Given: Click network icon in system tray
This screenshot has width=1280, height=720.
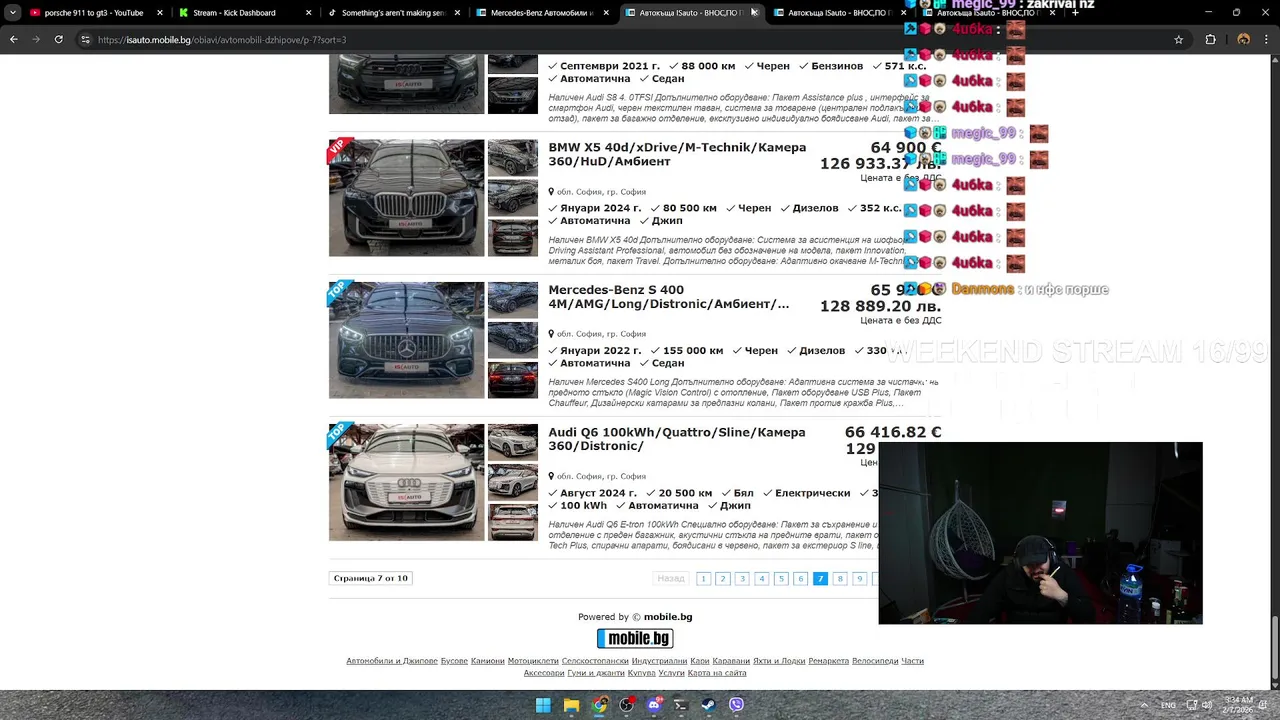Looking at the screenshot, I should [1192, 705].
